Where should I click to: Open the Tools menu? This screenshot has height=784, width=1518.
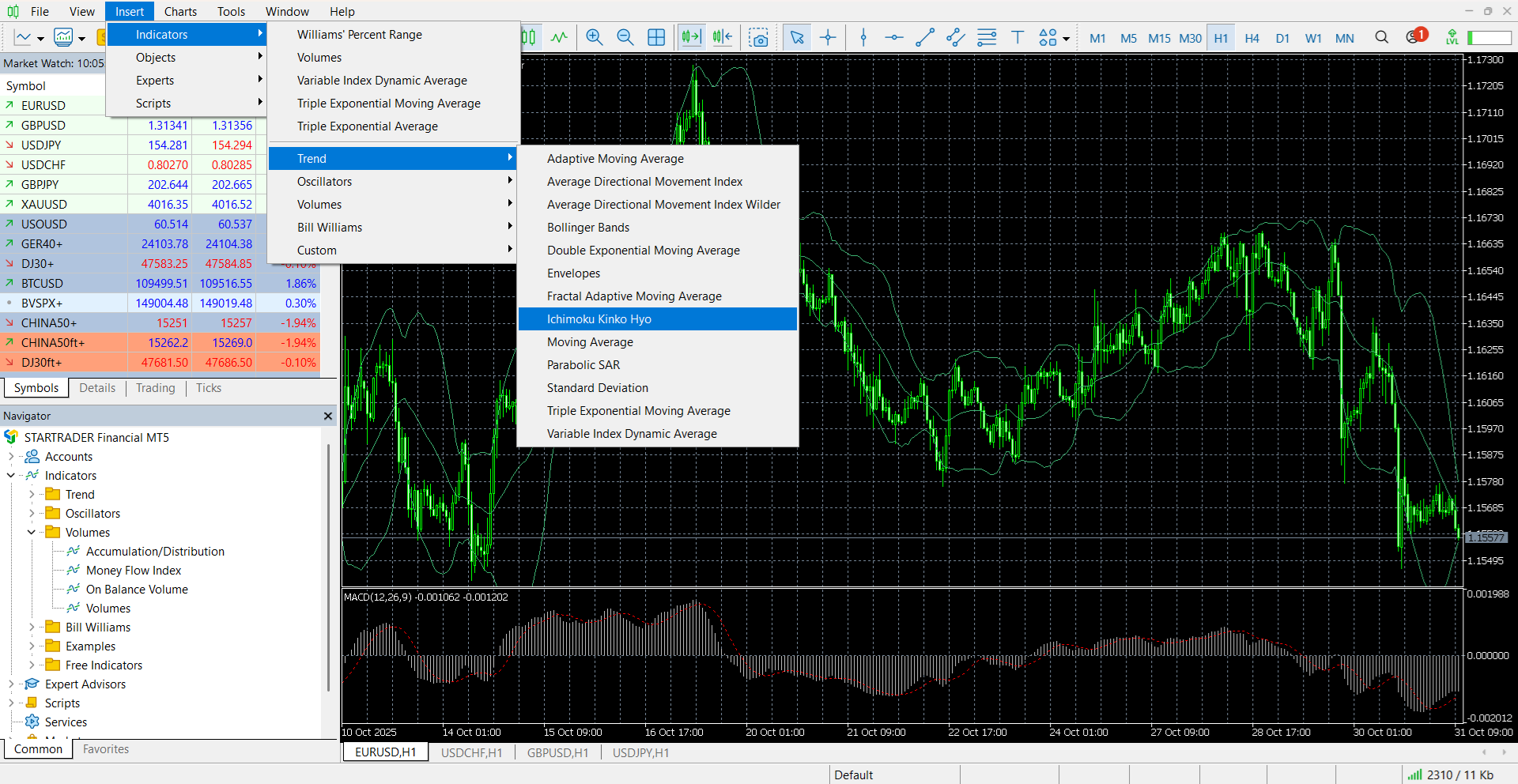click(x=231, y=11)
